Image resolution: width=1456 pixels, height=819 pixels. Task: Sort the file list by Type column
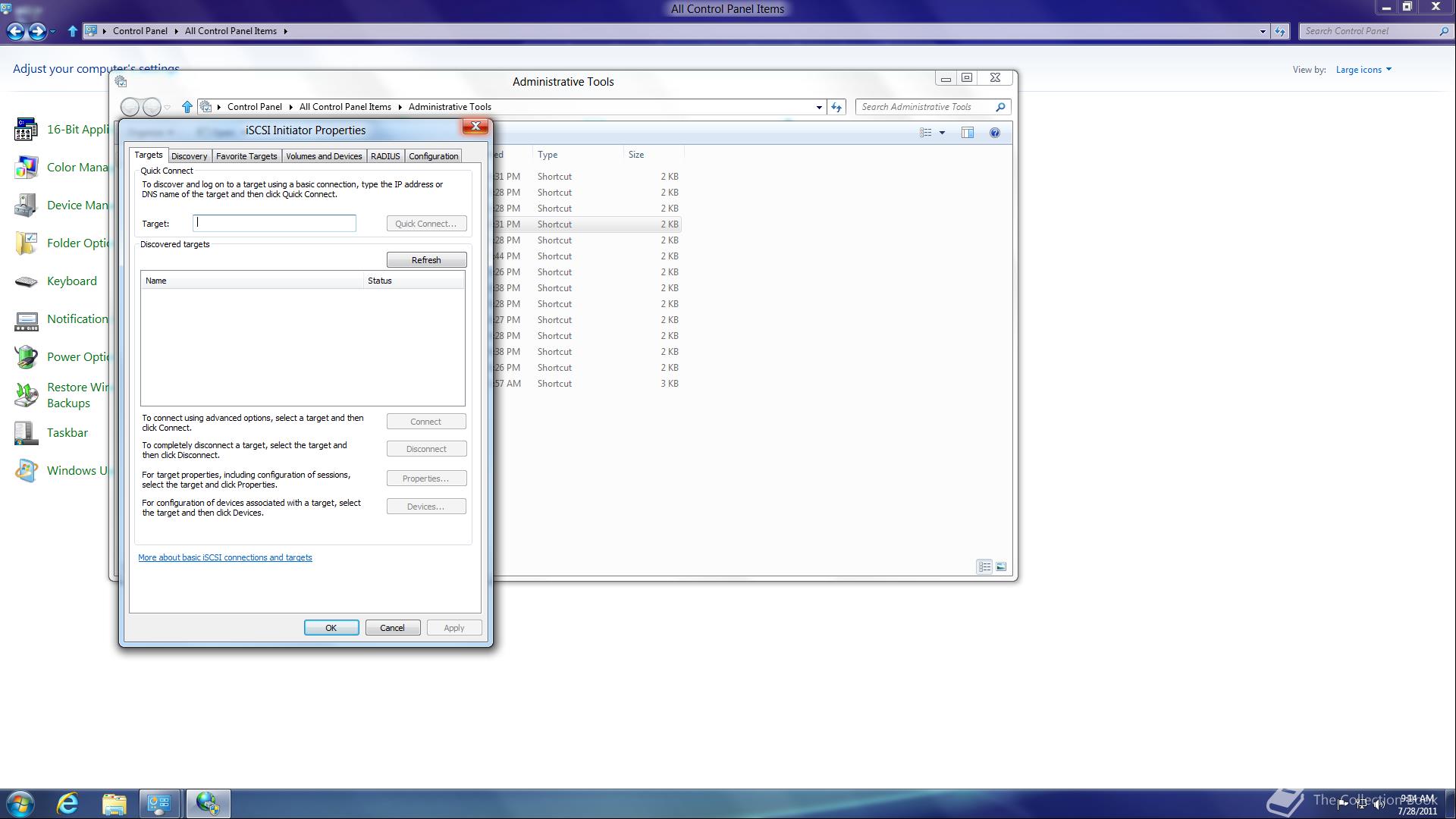pyautogui.click(x=548, y=155)
